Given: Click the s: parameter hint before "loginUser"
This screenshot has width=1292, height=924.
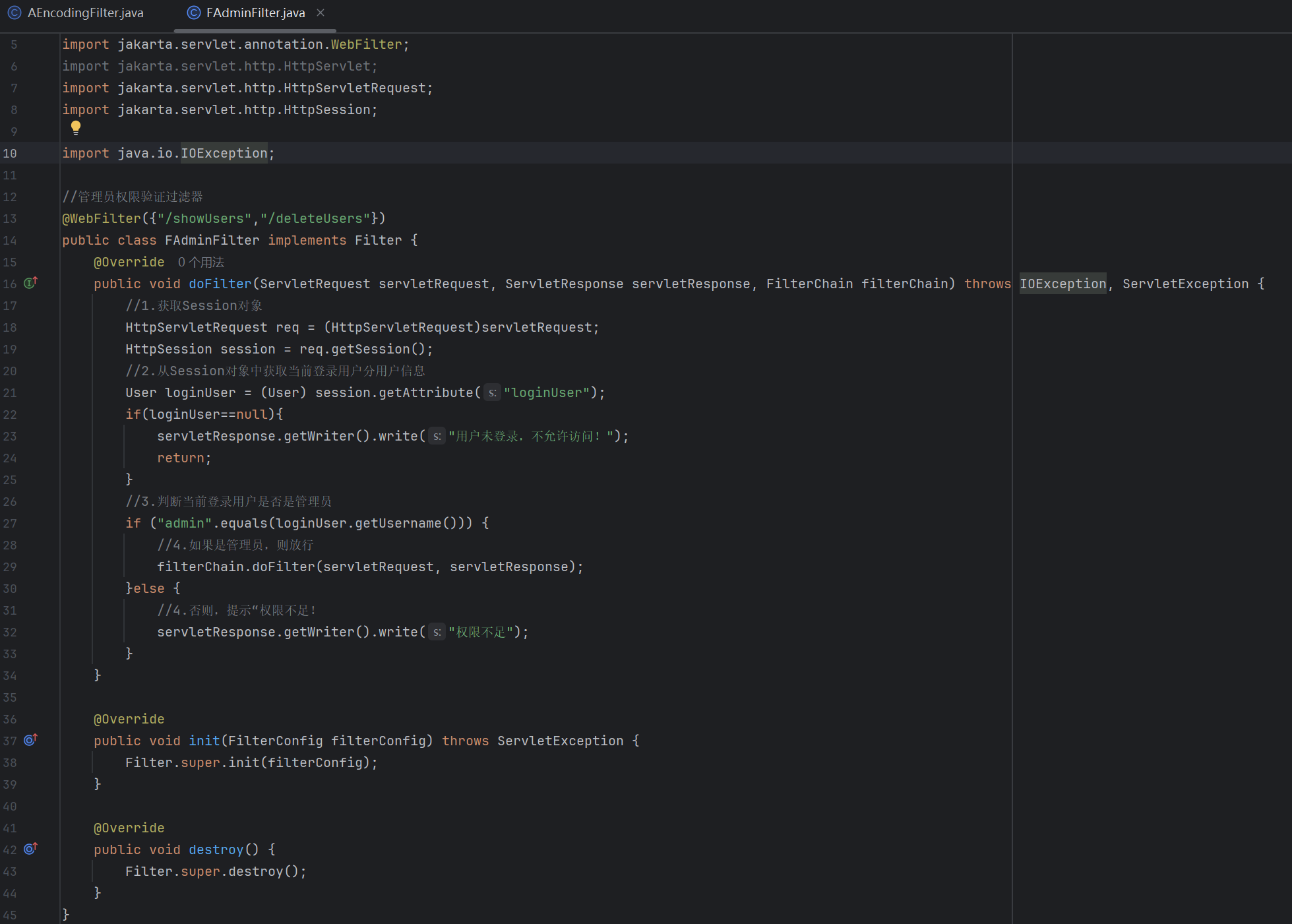Looking at the screenshot, I should click(x=492, y=393).
